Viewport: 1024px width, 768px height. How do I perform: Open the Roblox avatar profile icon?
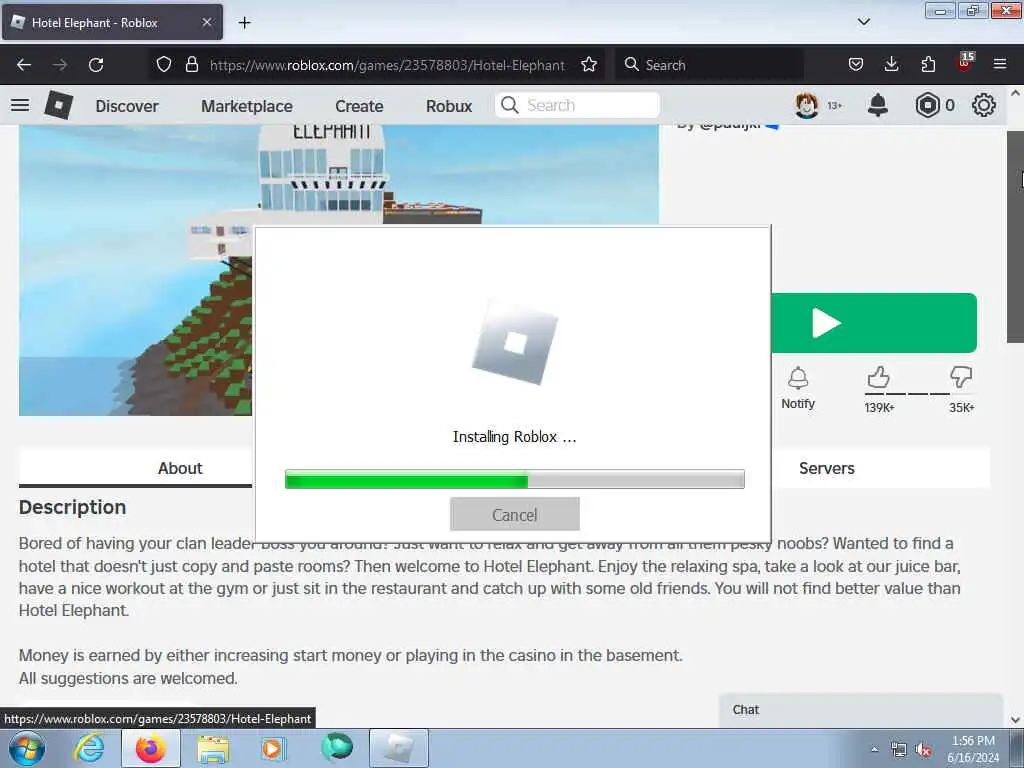[x=807, y=105]
